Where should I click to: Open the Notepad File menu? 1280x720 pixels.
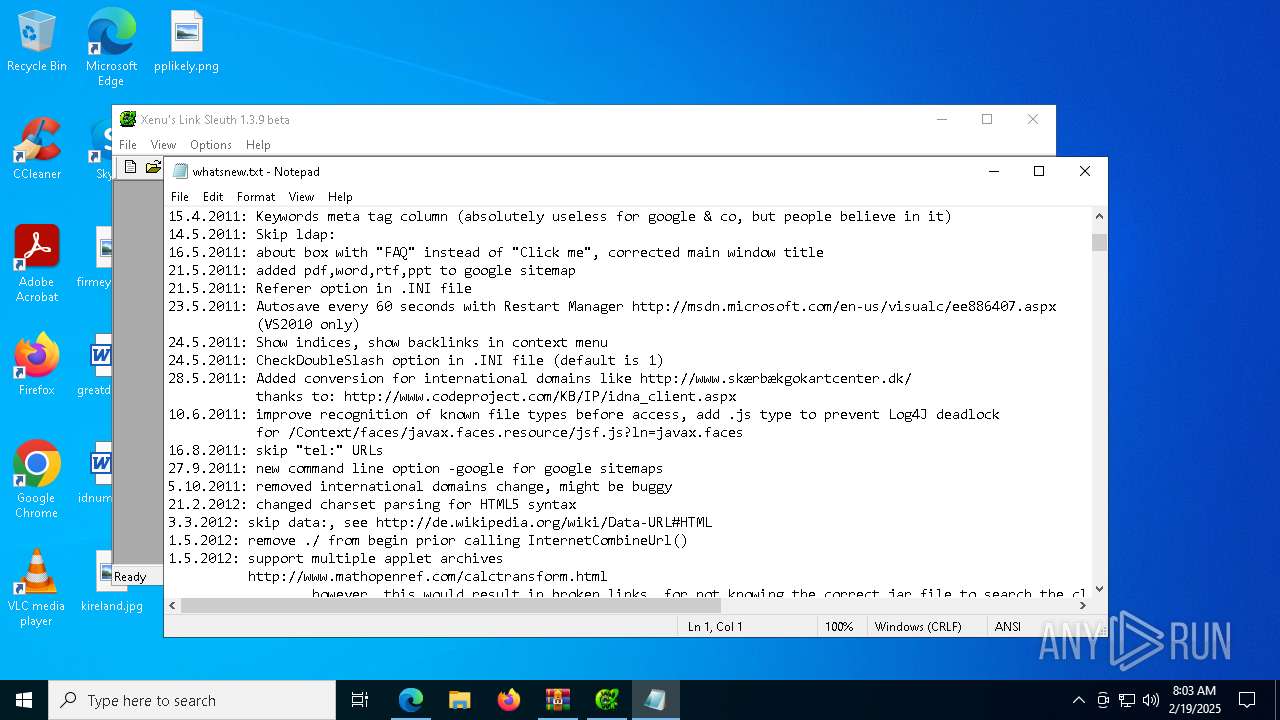coord(180,197)
